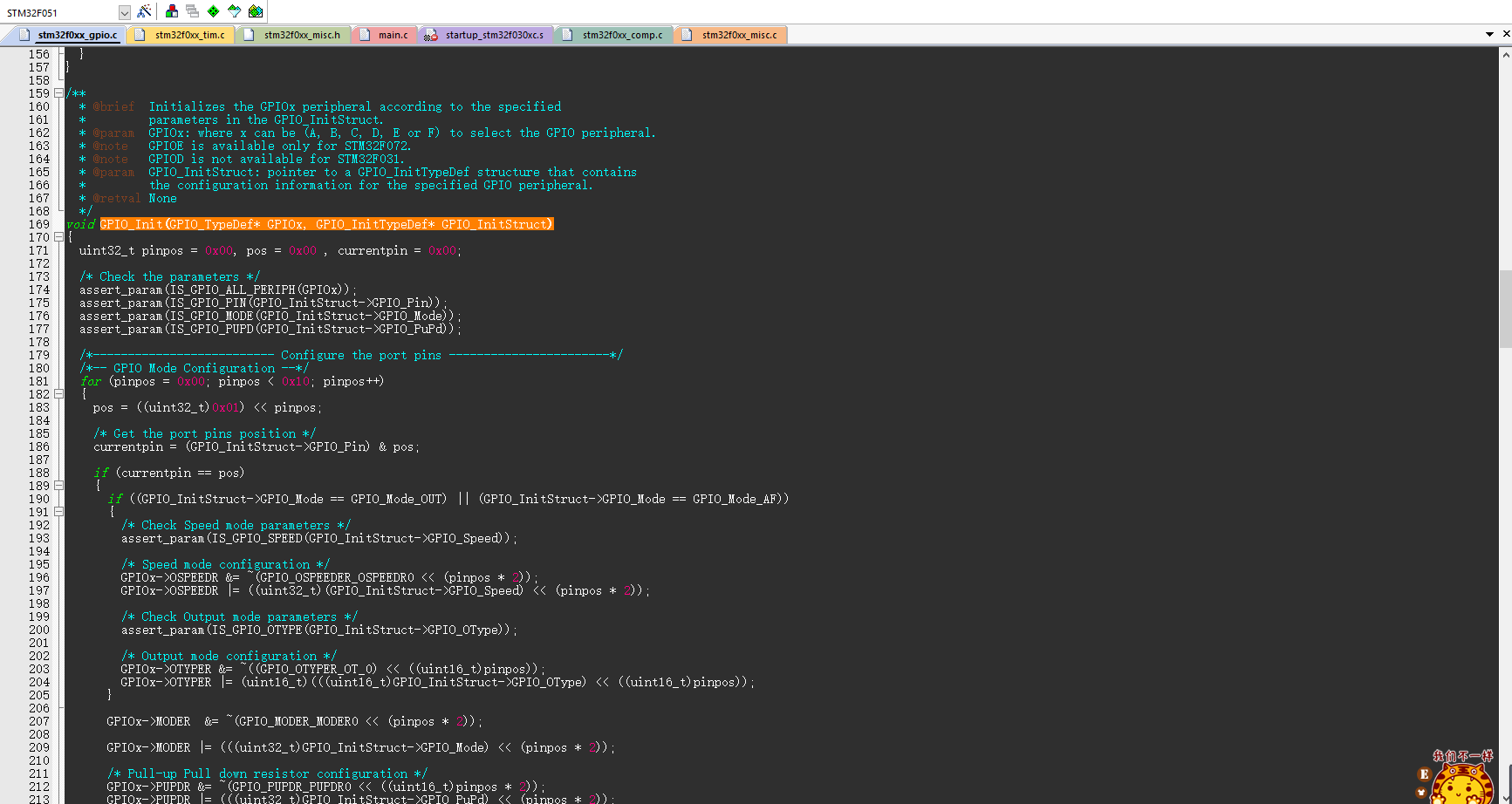1512x804 pixels.
Task: Click highlighted GPIO_Init function signature
Action: click(326, 224)
